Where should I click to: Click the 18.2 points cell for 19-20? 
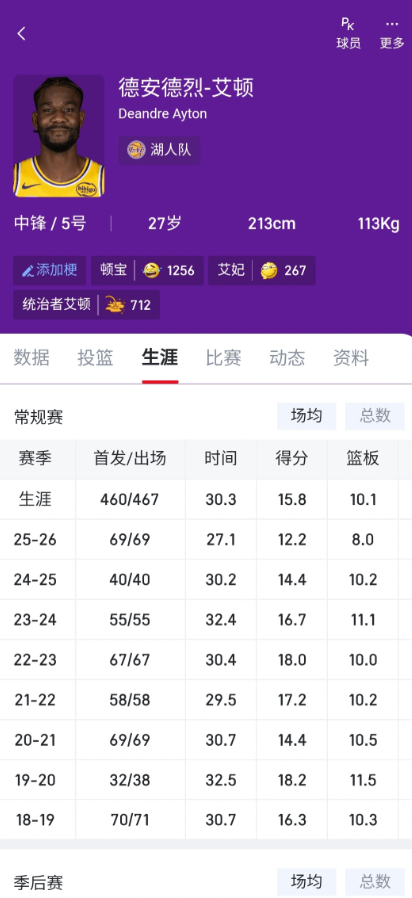tap(292, 780)
